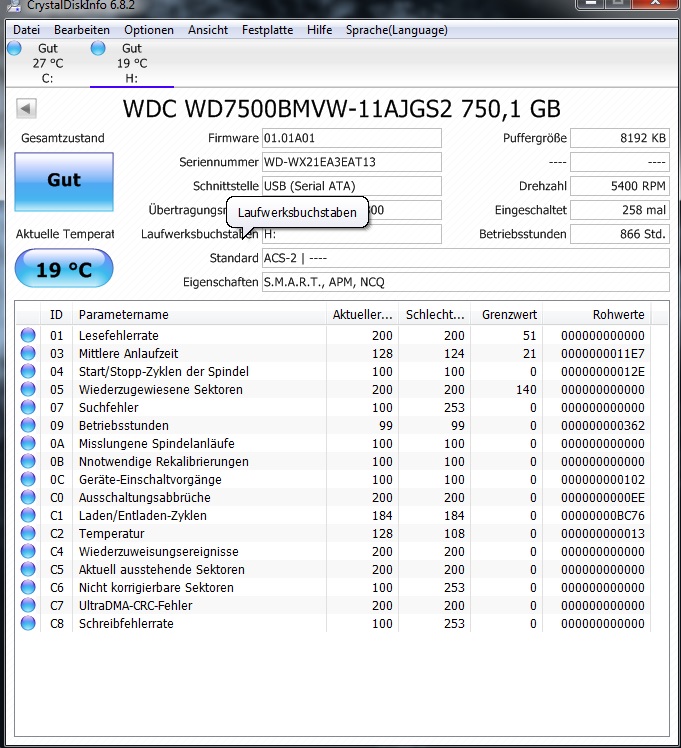
Task: Select the Wiederzugewiesene Sektoren parameter name
Action: [161, 389]
